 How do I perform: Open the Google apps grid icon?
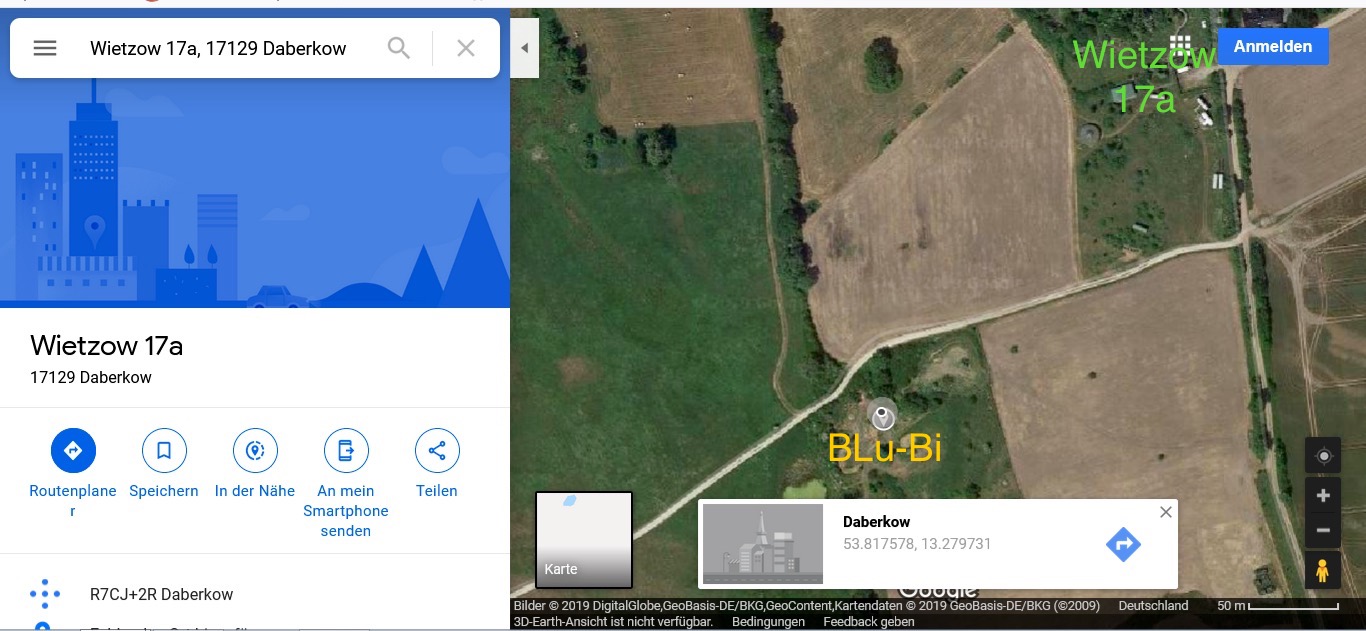[1180, 47]
